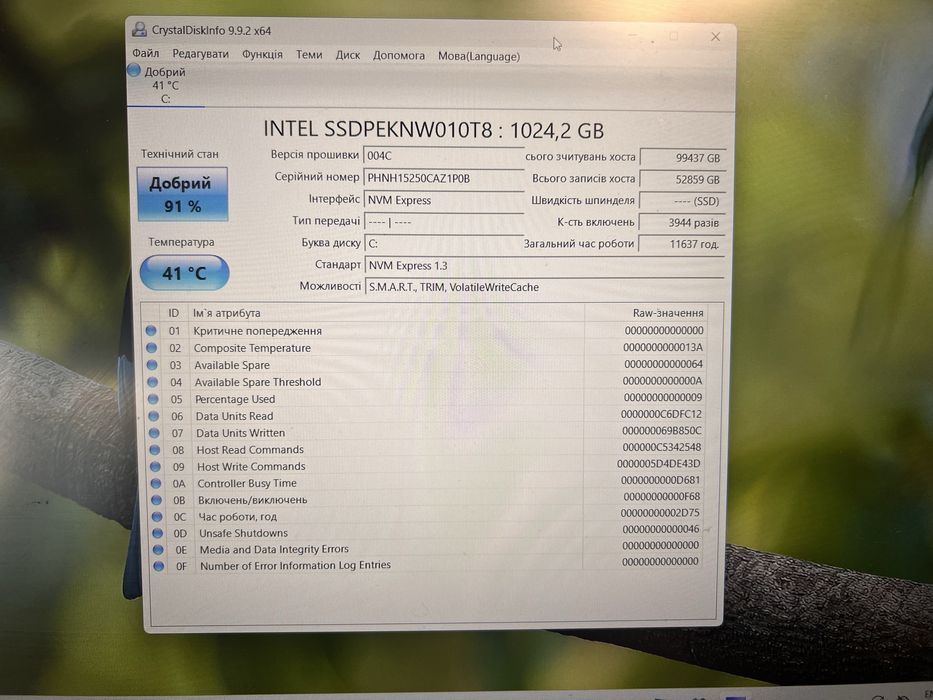Click the status orb beside Включень/виключень
This screenshot has height=700, width=933.
click(156, 500)
